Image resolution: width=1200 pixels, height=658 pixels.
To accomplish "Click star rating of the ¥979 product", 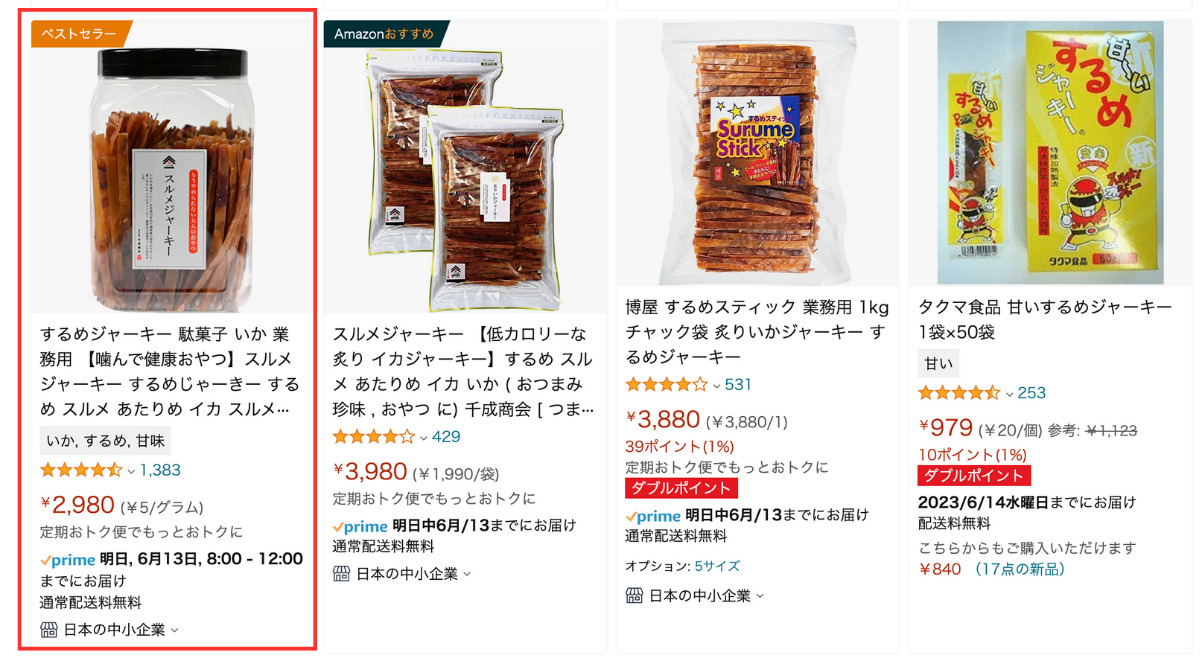I will tap(959, 393).
